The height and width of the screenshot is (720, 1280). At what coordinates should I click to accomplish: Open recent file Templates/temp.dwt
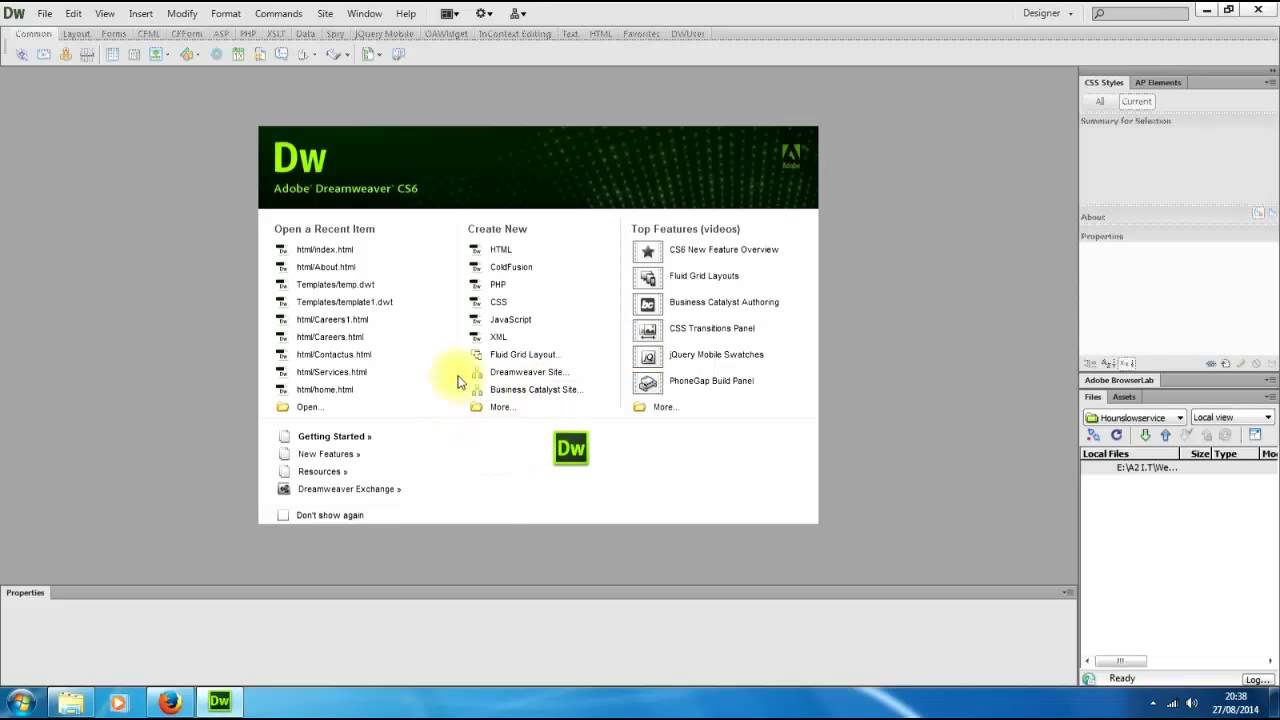pos(335,285)
